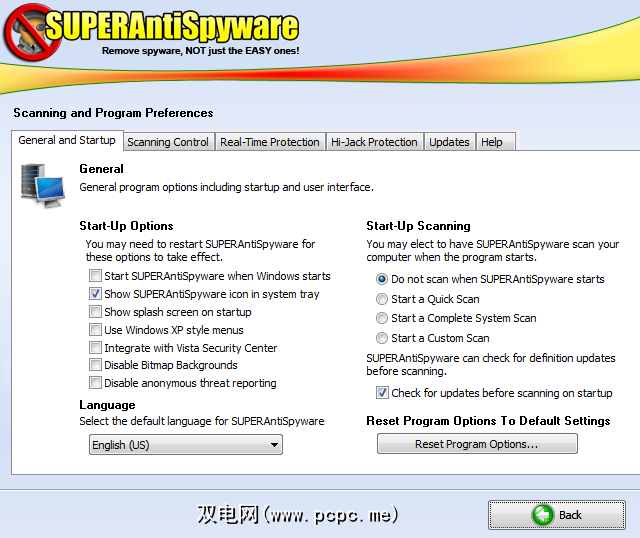Check Integrate with Vista Security Center
The height and width of the screenshot is (538, 640).
tap(95, 347)
